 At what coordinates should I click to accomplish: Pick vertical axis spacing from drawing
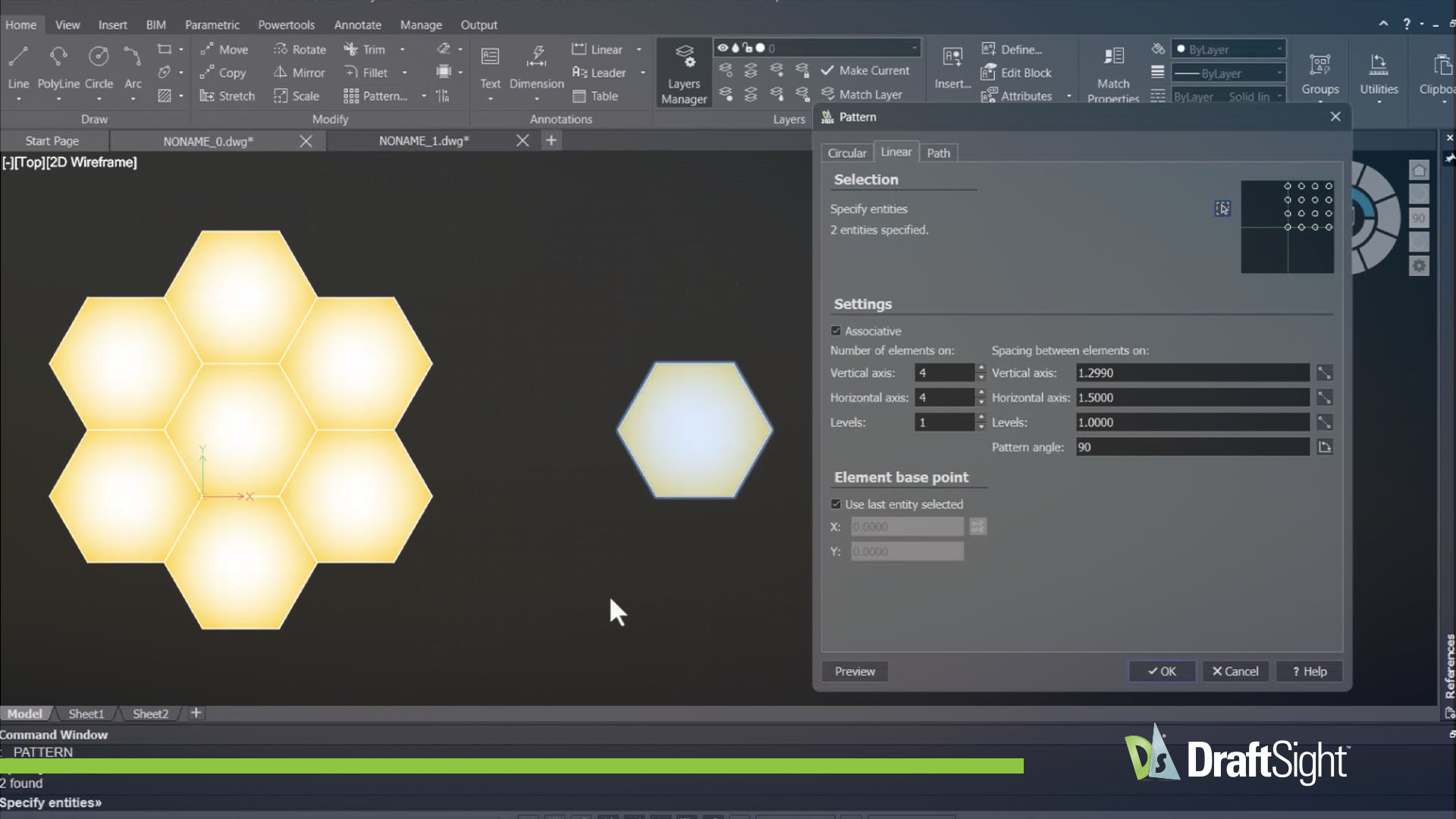pos(1324,373)
